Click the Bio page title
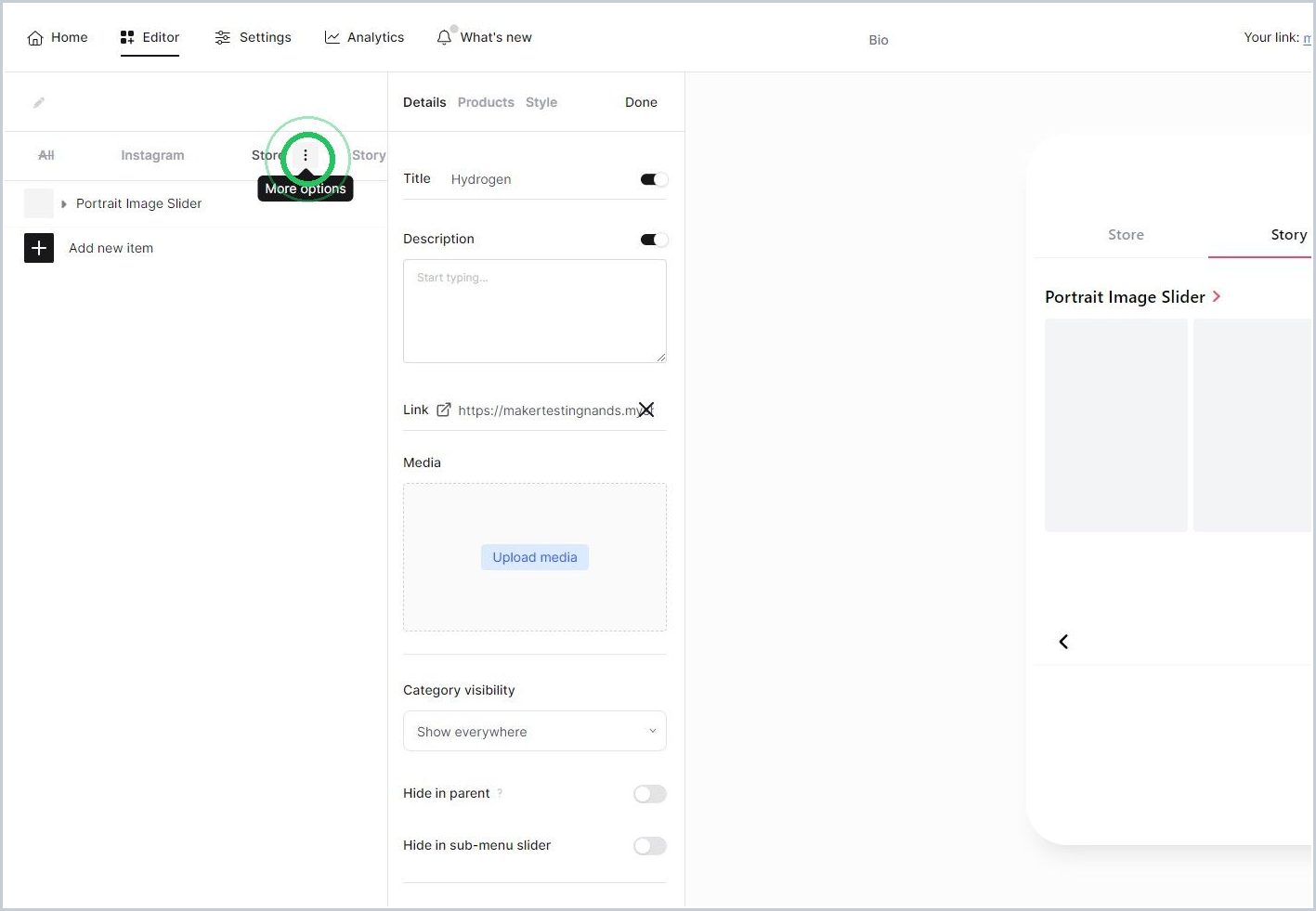The width and height of the screenshot is (1316, 911). point(879,40)
